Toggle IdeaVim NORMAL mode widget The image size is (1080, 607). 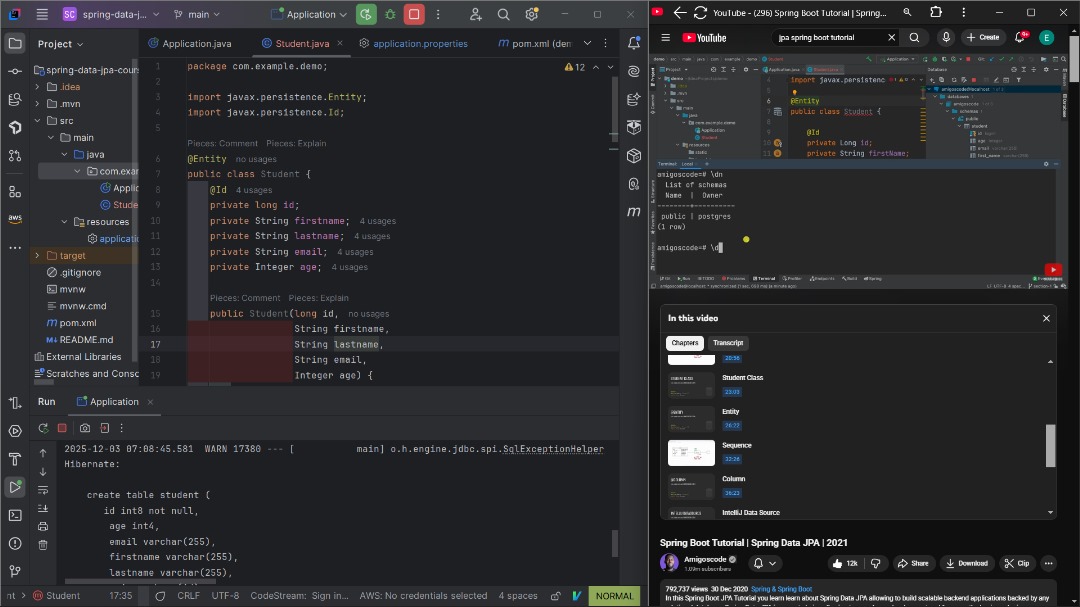[614, 596]
